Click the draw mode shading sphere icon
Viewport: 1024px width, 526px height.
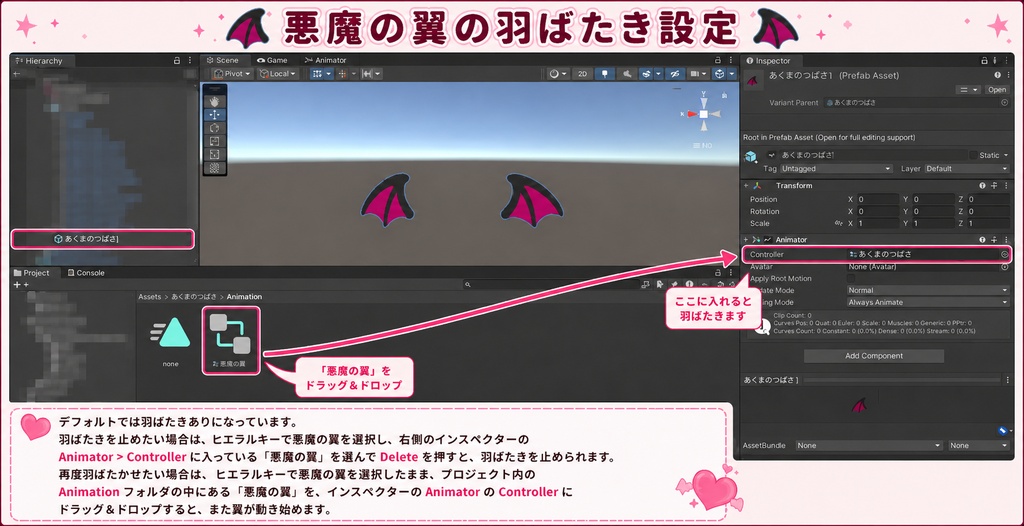point(554,74)
